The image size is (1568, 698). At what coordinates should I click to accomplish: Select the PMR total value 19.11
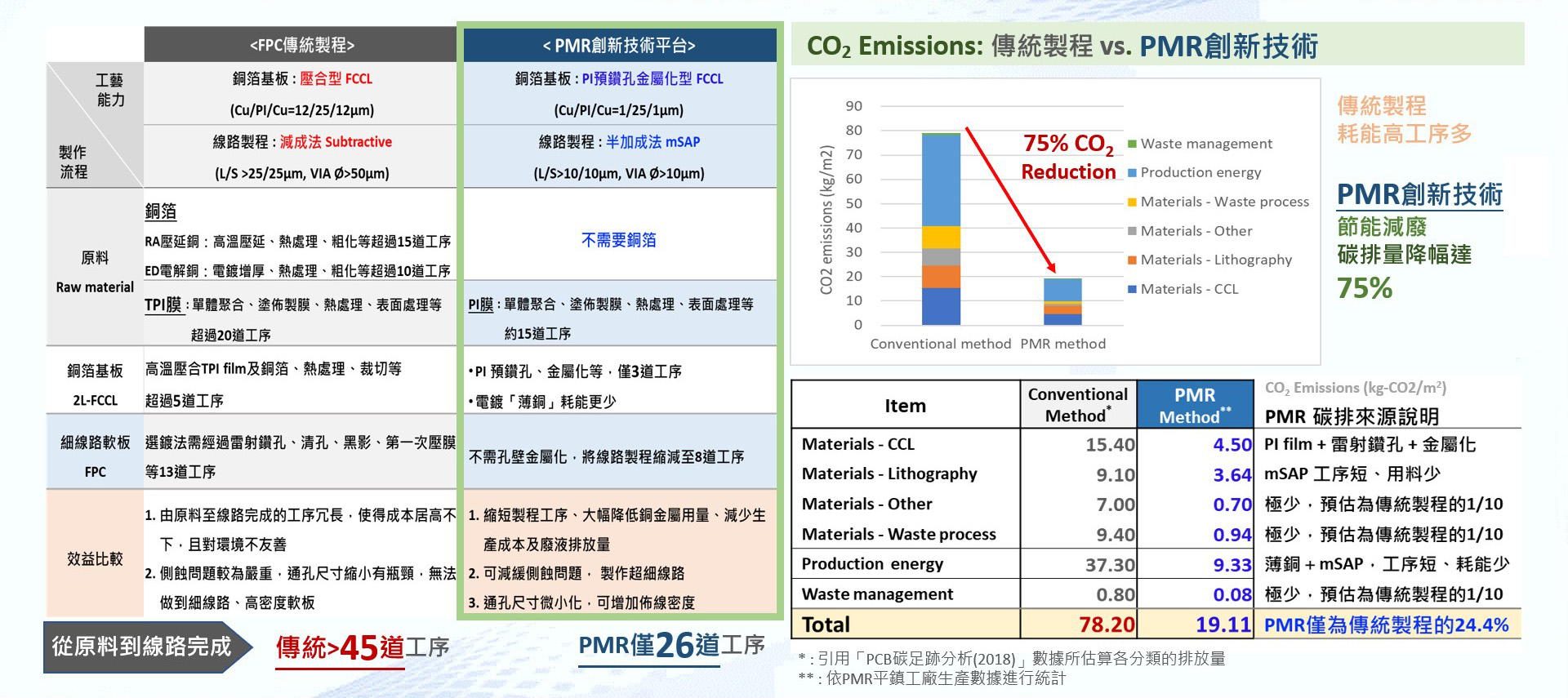pos(1223,625)
